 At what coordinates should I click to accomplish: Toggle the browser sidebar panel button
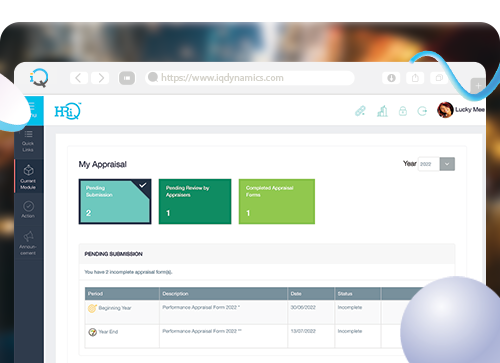pos(127,78)
